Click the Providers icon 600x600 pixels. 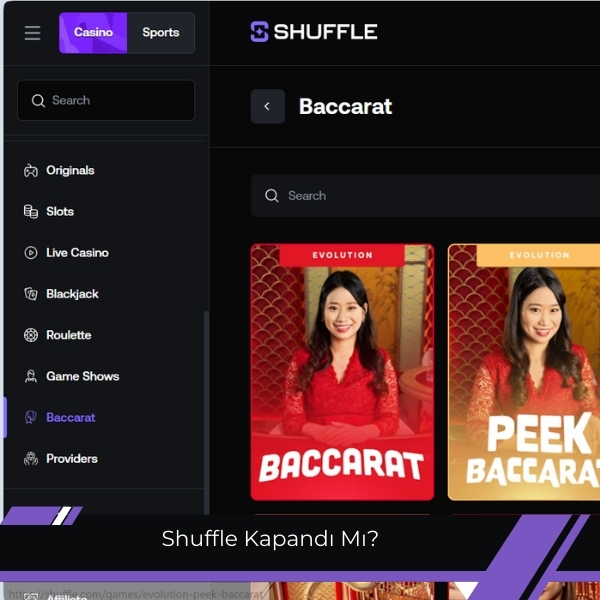[31, 458]
